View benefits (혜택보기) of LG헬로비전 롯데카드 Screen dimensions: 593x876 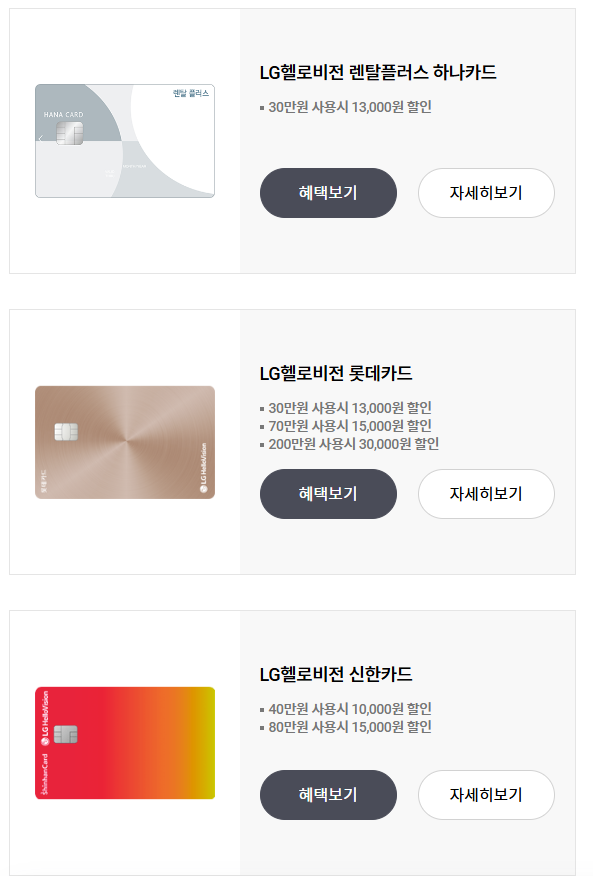[328, 494]
